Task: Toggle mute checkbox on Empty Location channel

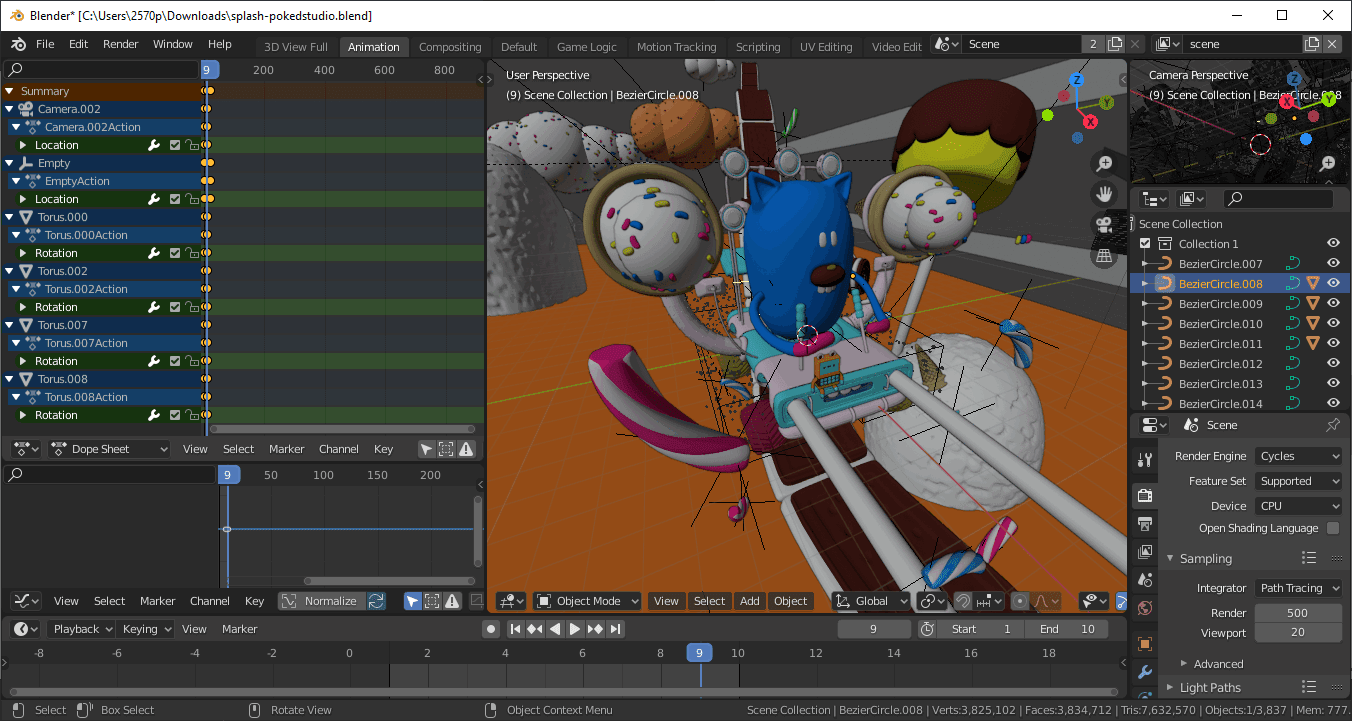Action: tap(175, 199)
